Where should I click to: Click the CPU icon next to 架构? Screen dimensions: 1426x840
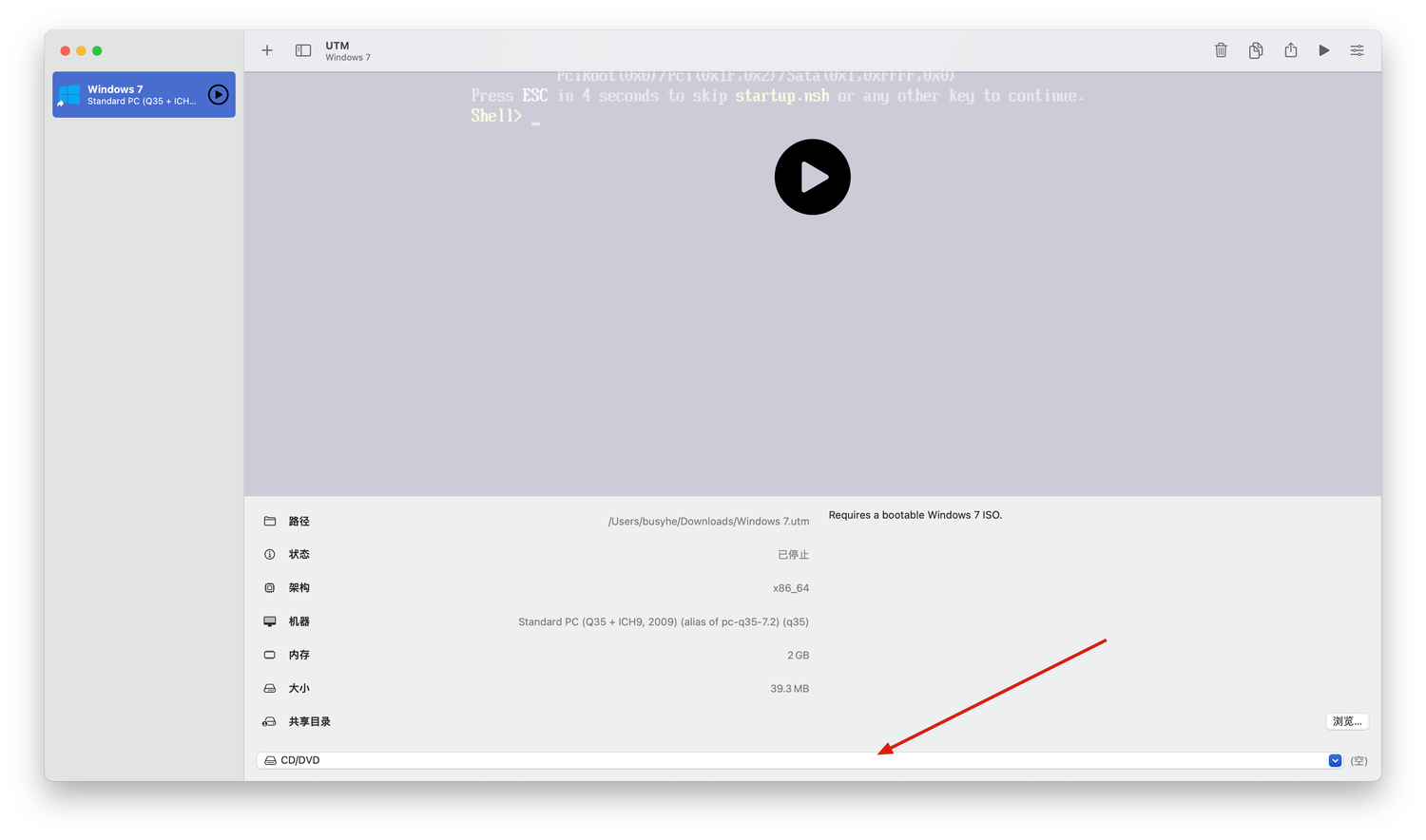[x=270, y=587]
